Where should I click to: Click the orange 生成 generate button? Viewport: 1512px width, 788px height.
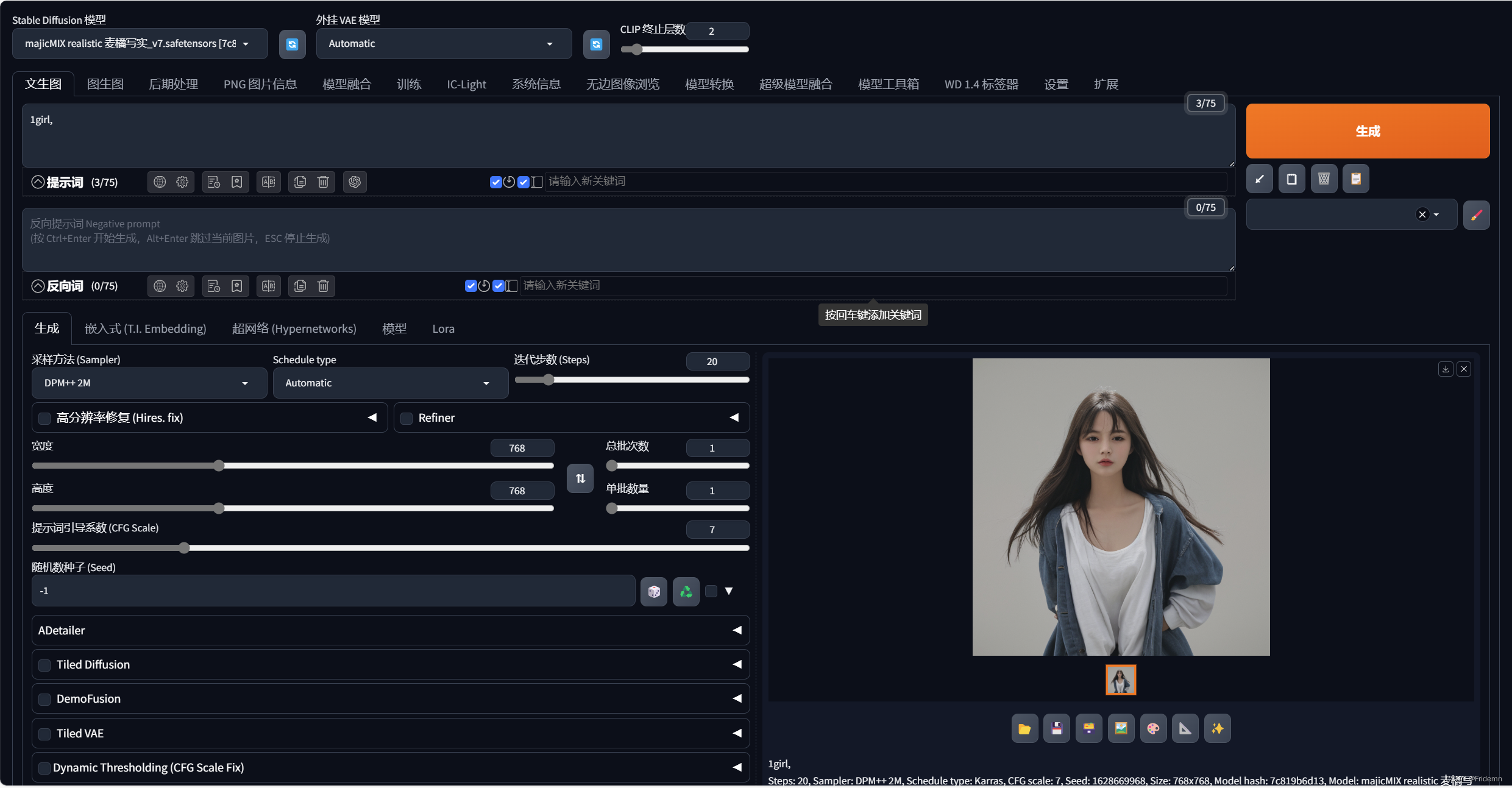[x=1367, y=131]
